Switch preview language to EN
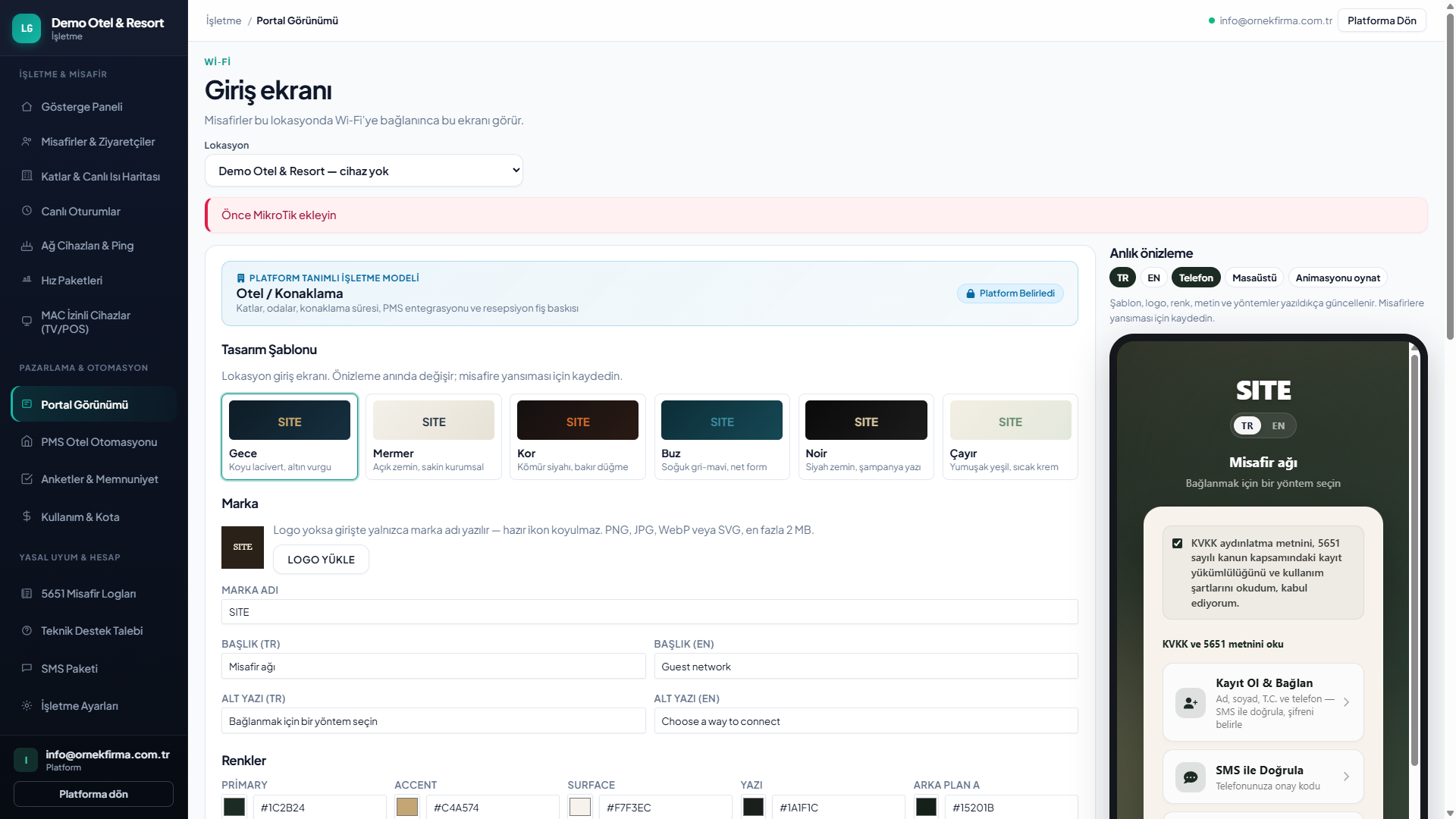Image resolution: width=1456 pixels, height=819 pixels. click(x=1153, y=278)
